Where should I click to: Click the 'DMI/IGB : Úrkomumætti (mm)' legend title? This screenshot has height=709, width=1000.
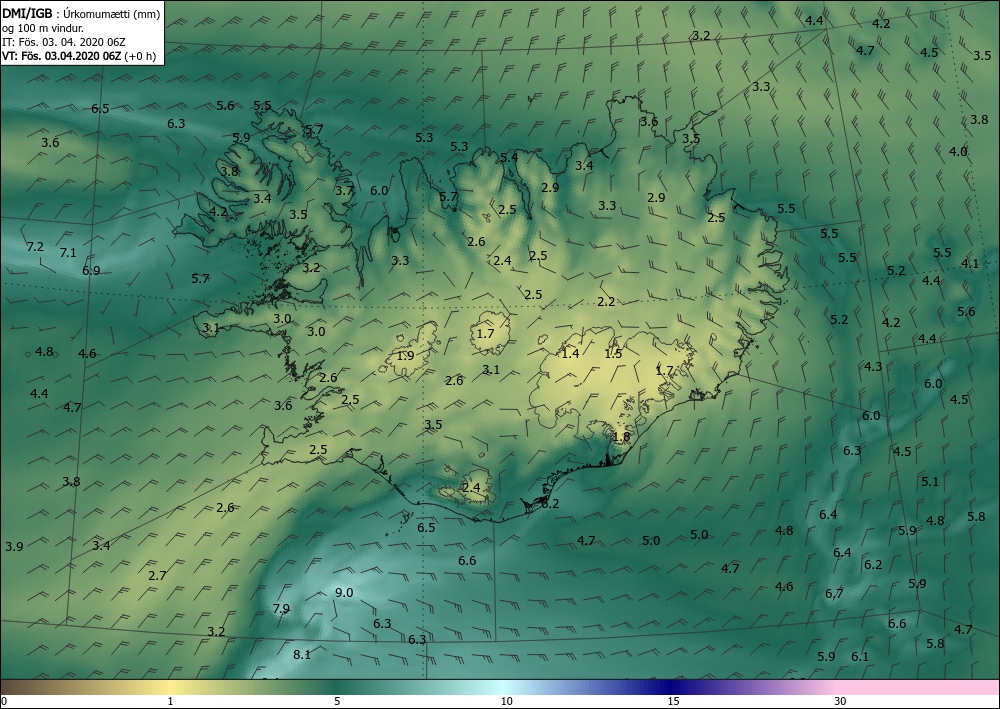tap(82, 13)
